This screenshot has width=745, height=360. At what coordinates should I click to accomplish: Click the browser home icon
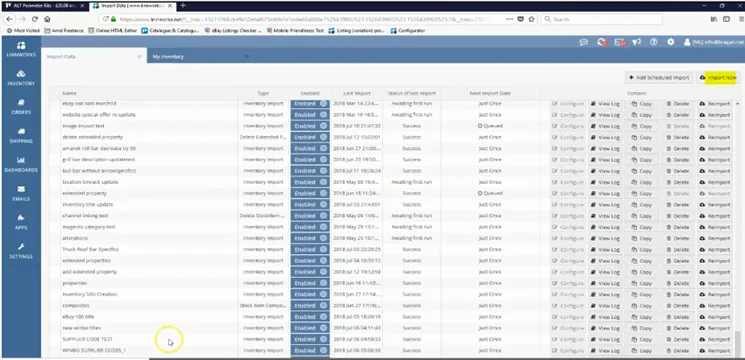pos(47,19)
